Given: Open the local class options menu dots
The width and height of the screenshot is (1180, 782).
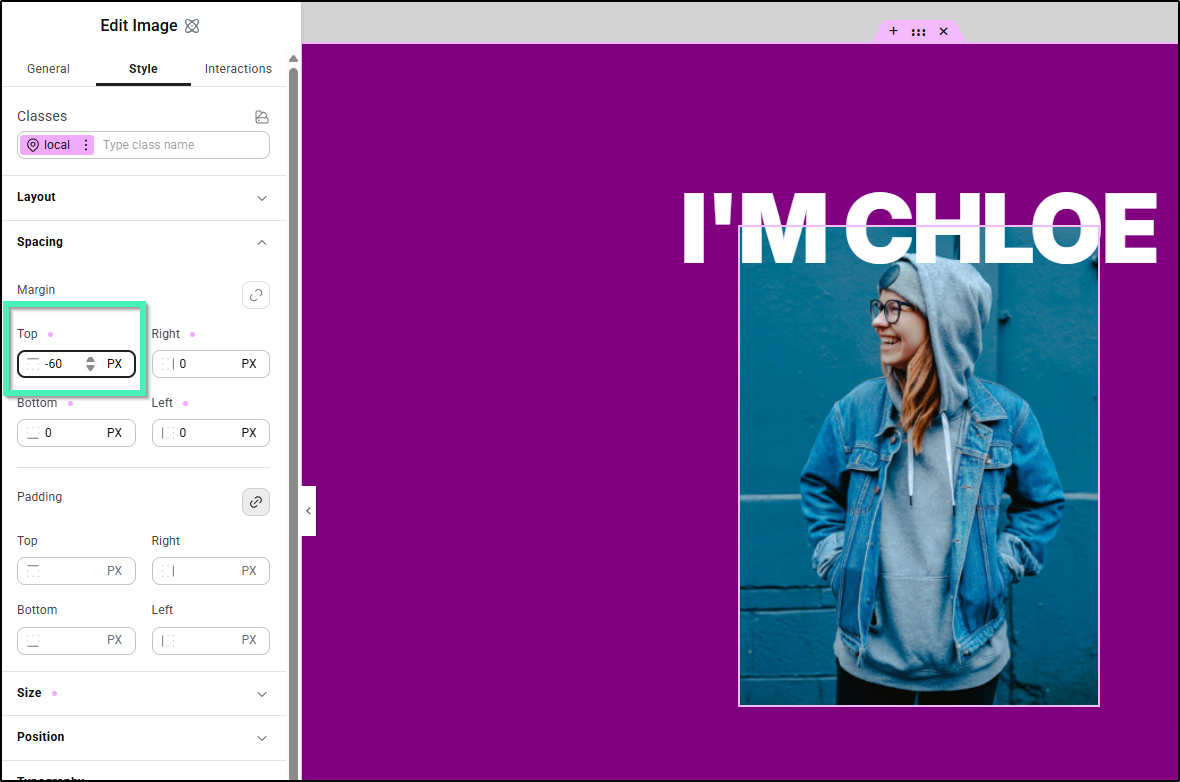Looking at the screenshot, I should pyautogui.click(x=86, y=145).
